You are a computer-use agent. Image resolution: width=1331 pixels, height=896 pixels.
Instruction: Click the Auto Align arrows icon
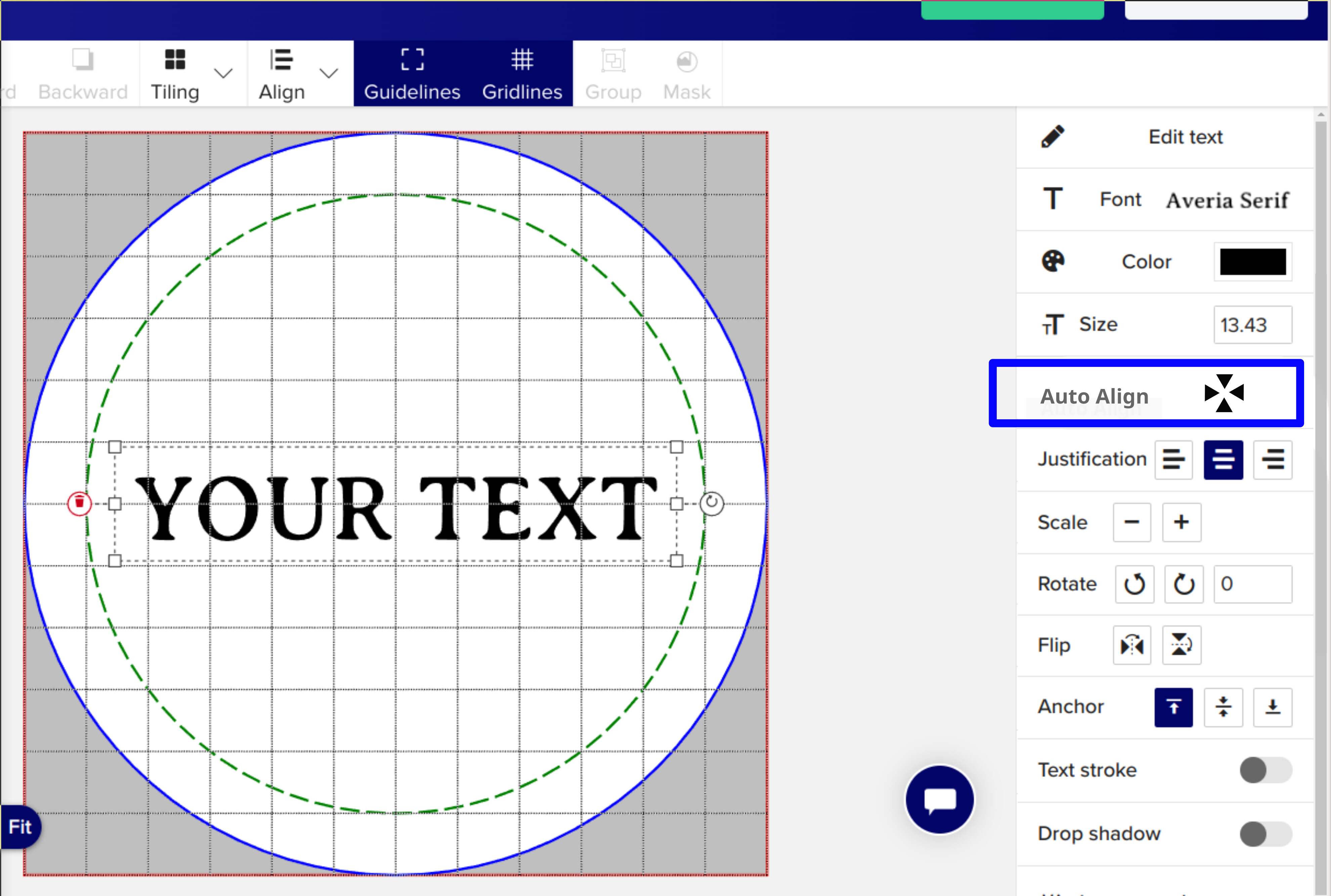pyautogui.click(x=1223, y=393)
